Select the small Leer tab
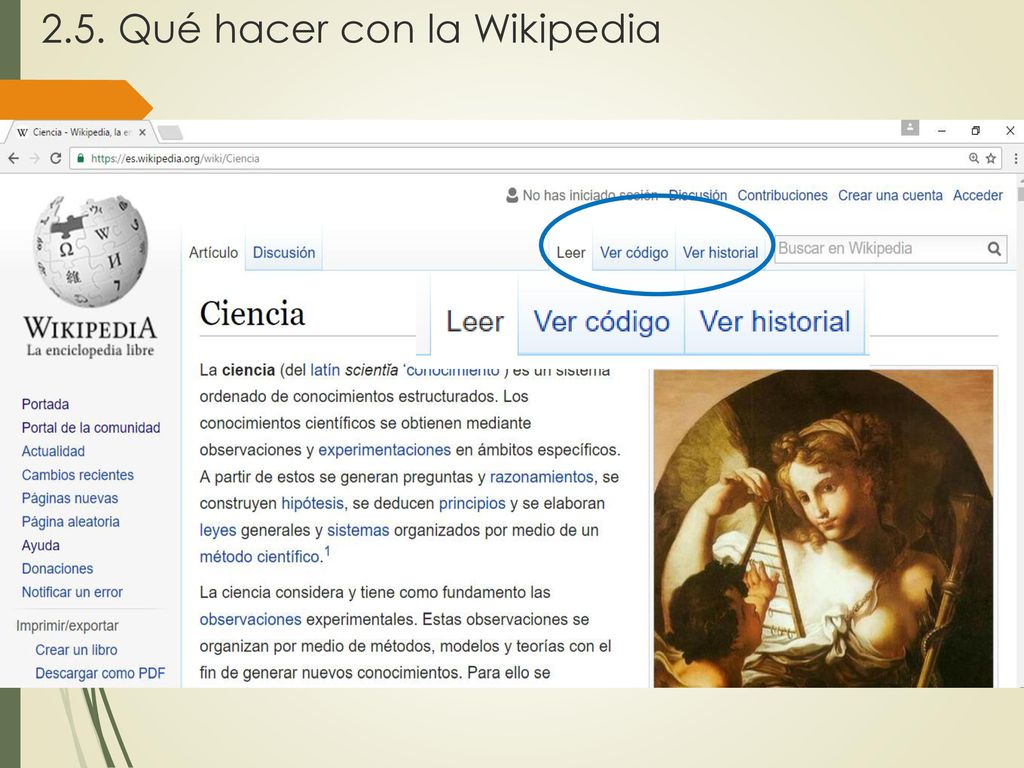1024x768 pixels. [570, 252]
